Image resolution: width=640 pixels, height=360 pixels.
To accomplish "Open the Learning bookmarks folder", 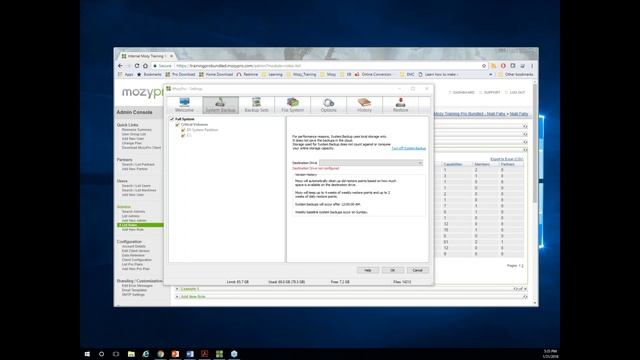I will click(x=272, y=75).
